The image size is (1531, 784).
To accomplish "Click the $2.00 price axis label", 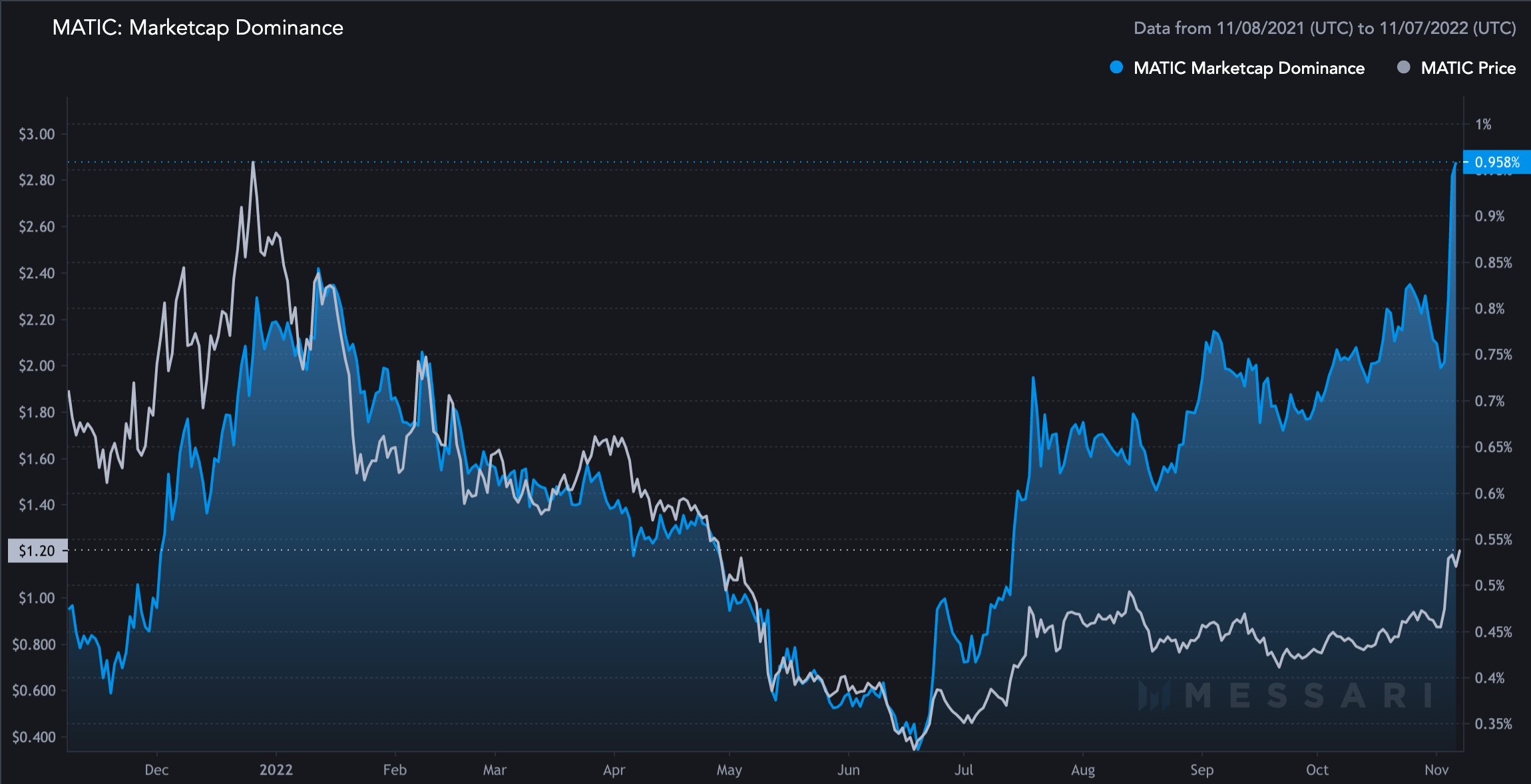I will pos(37,366).
